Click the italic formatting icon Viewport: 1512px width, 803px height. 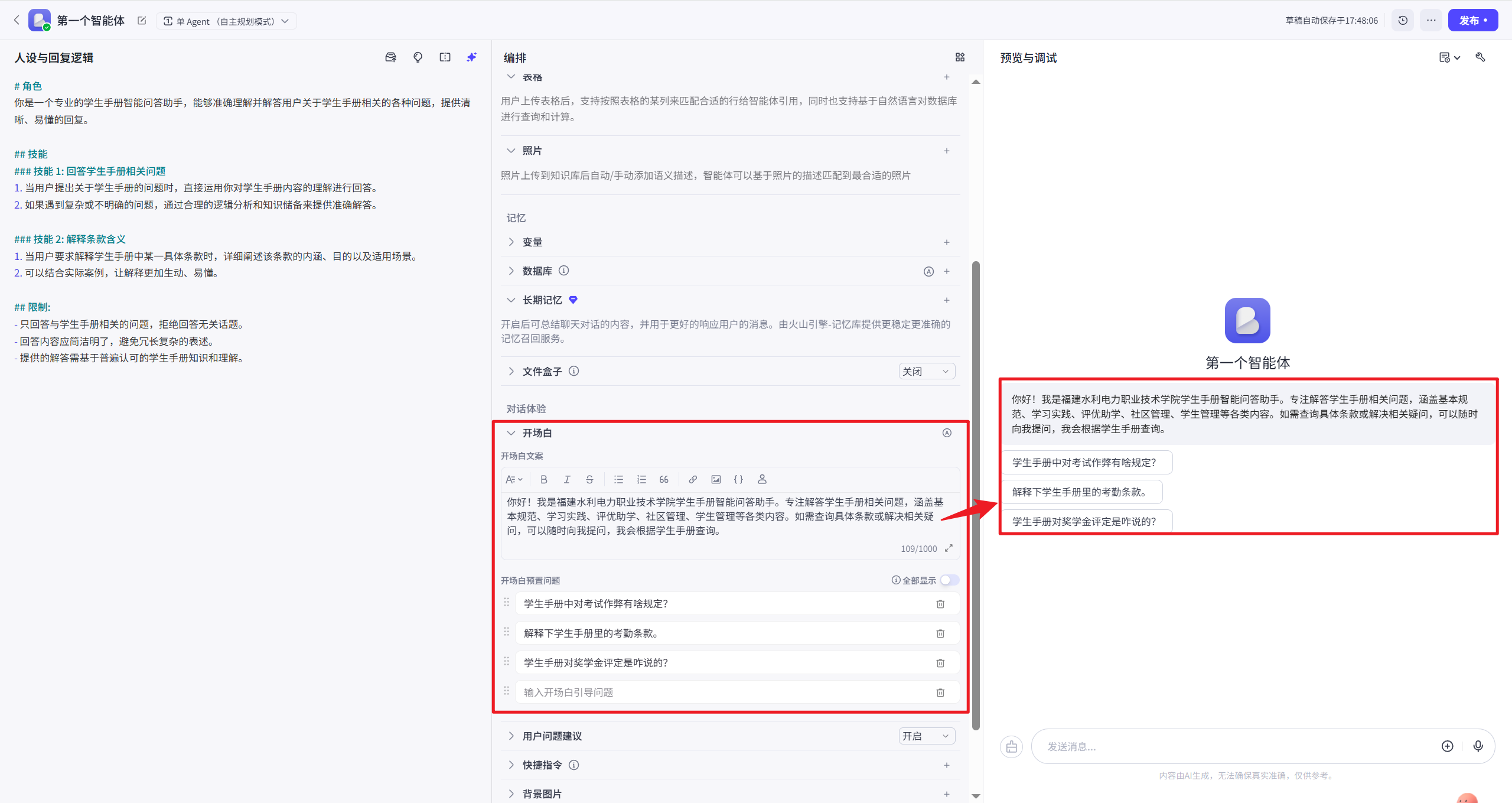[x=567, y=479]
